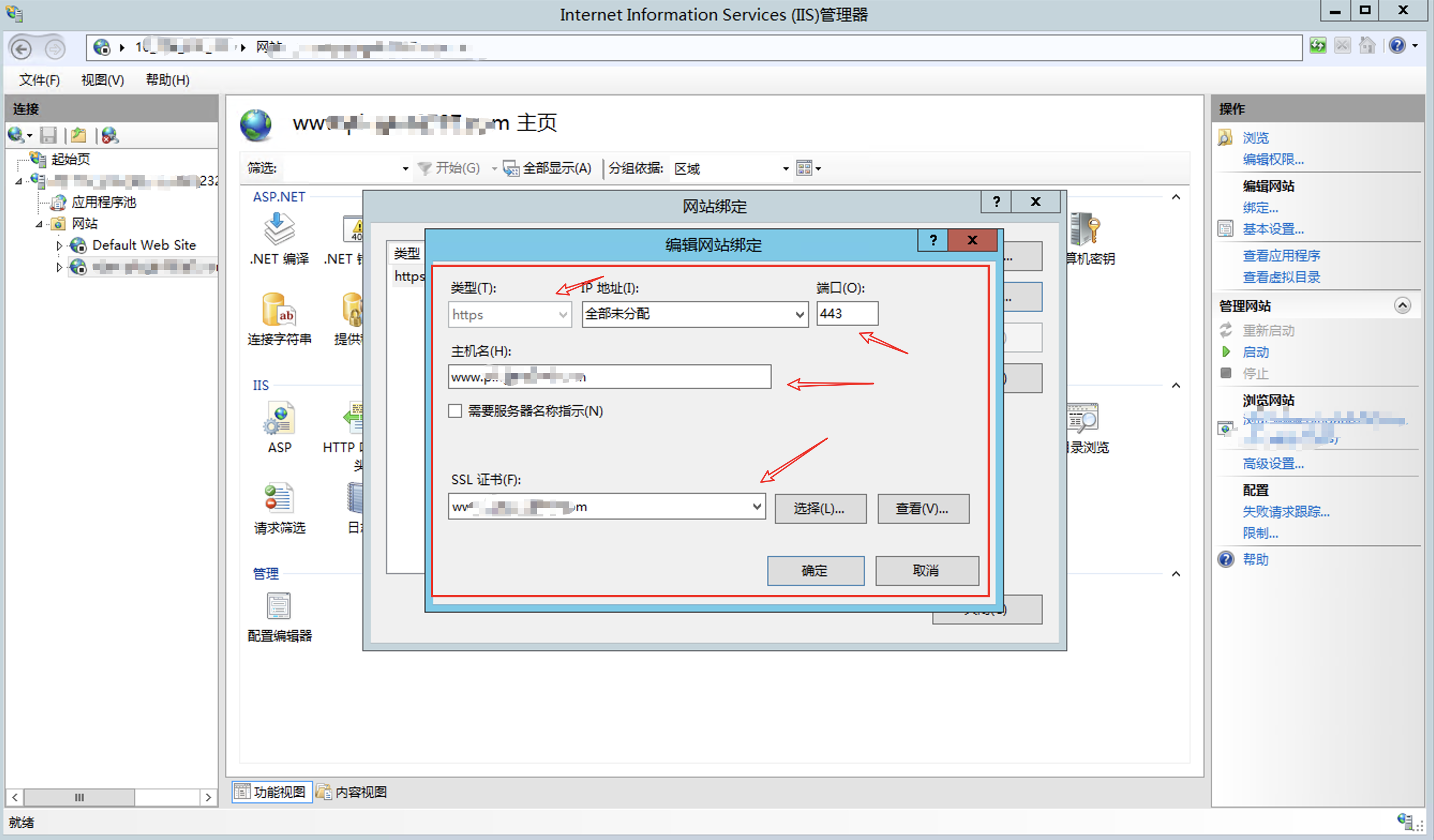Expand Default Web Site tree node

pos(59,246)
